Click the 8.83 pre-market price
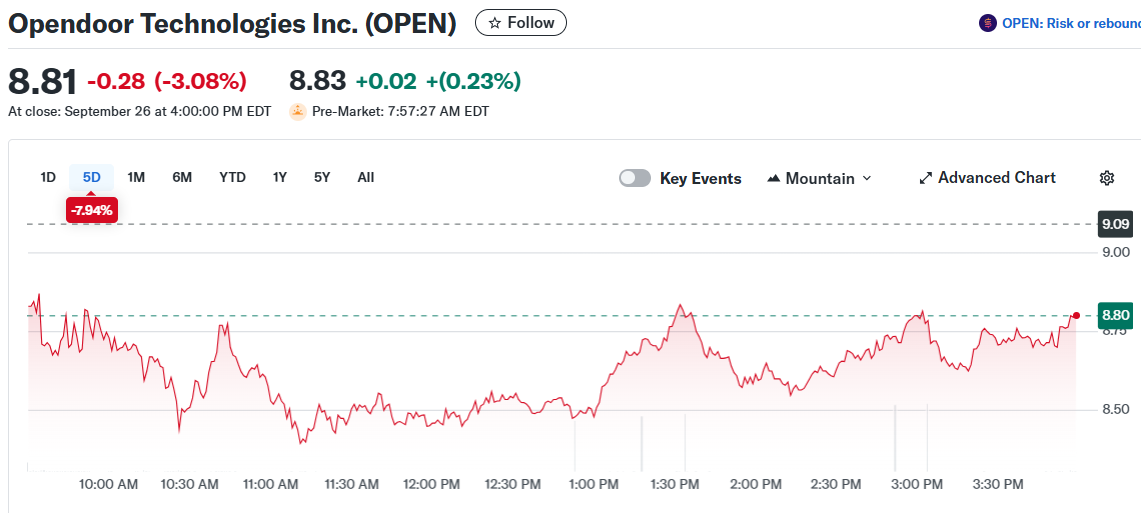The width and height of the screenshot is (1141, 513). point(317,81)
